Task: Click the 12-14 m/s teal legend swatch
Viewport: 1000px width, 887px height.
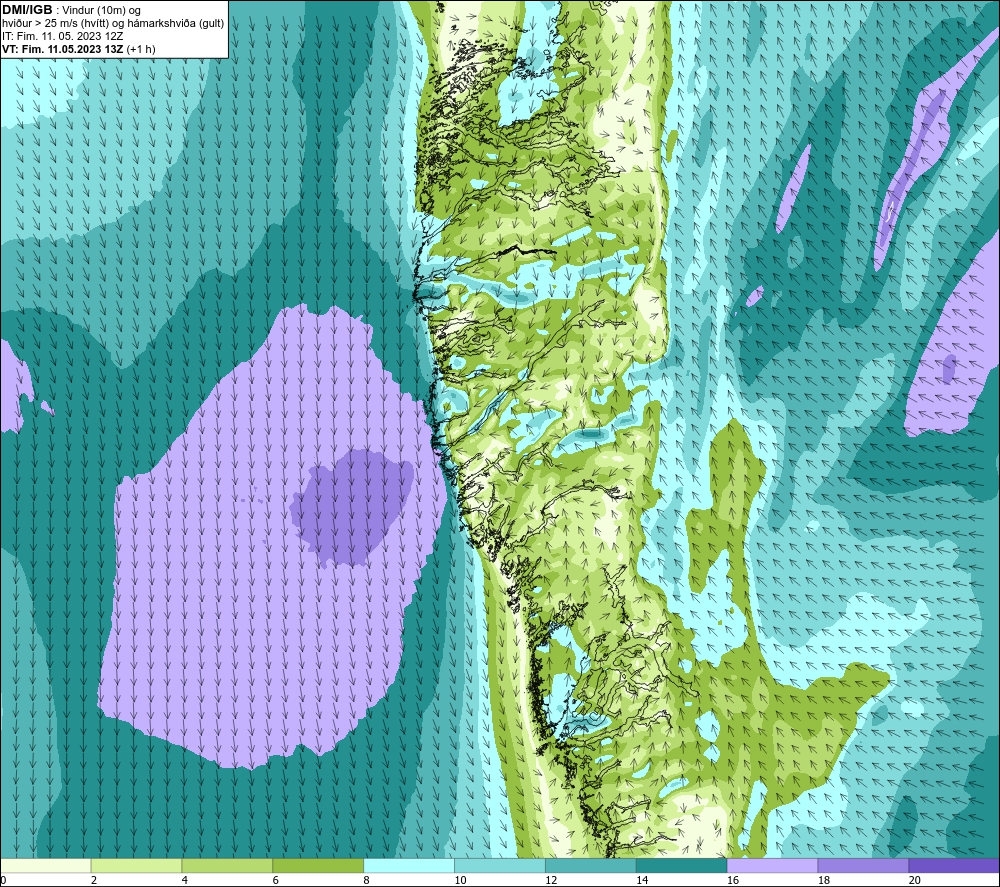Action: (x=591, y=865)
